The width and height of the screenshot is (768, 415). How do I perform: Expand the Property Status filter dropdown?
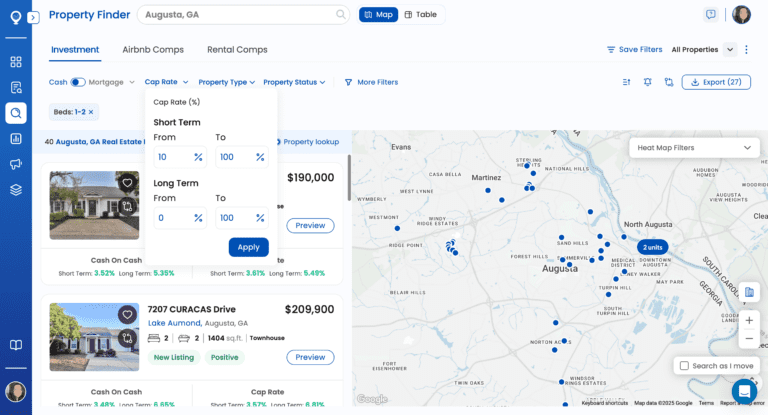point(294,82)
